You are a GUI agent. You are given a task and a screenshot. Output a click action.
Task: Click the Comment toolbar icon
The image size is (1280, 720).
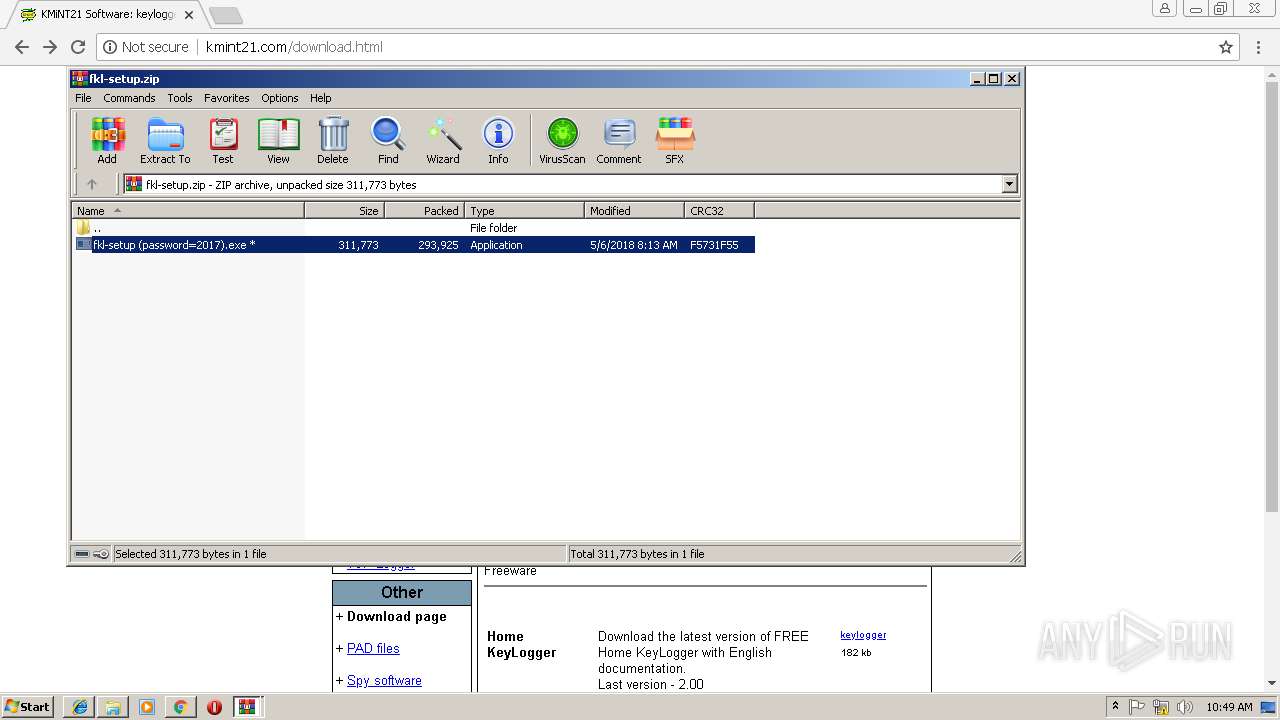pyautogui.click(x=619, y=140)
